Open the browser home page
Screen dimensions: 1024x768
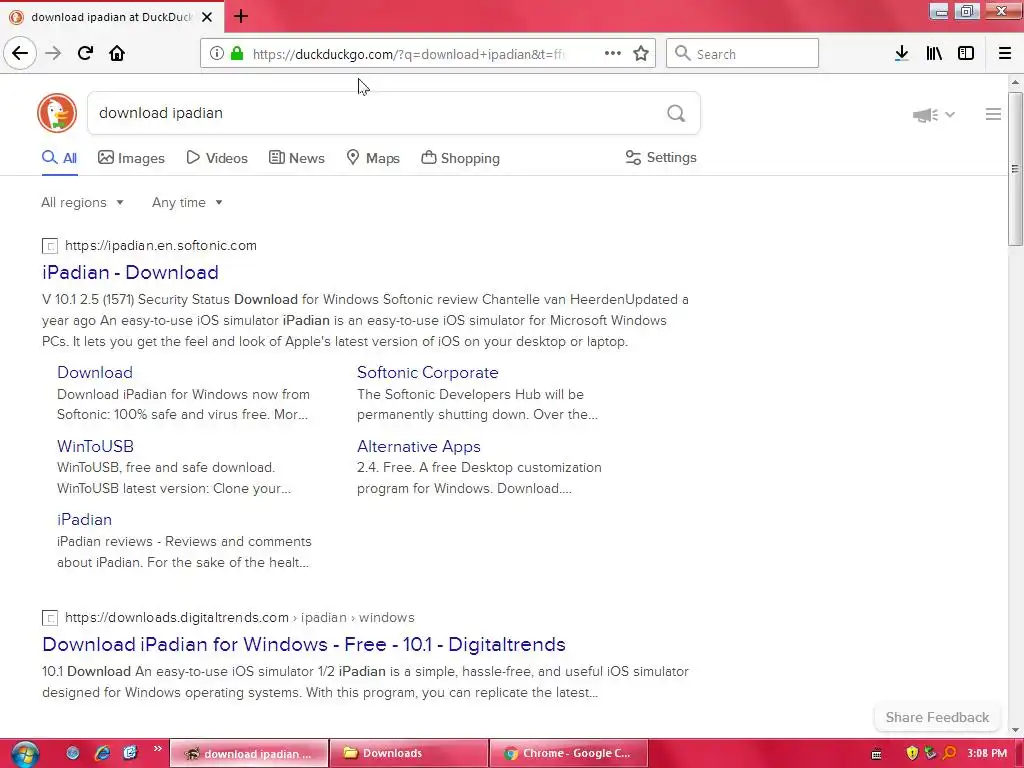click(117, 53)
